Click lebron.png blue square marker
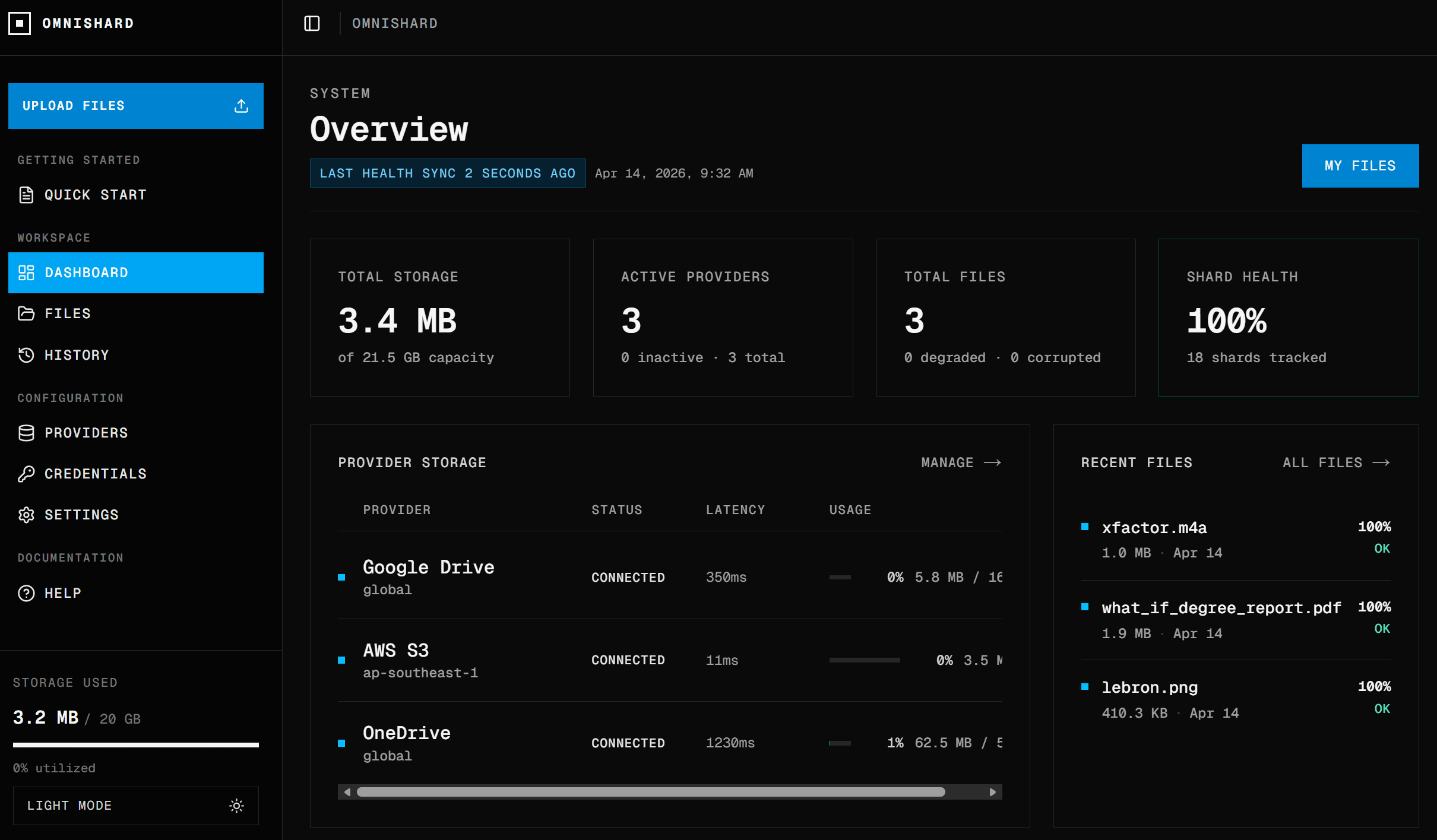 (x=1085, y=686)
